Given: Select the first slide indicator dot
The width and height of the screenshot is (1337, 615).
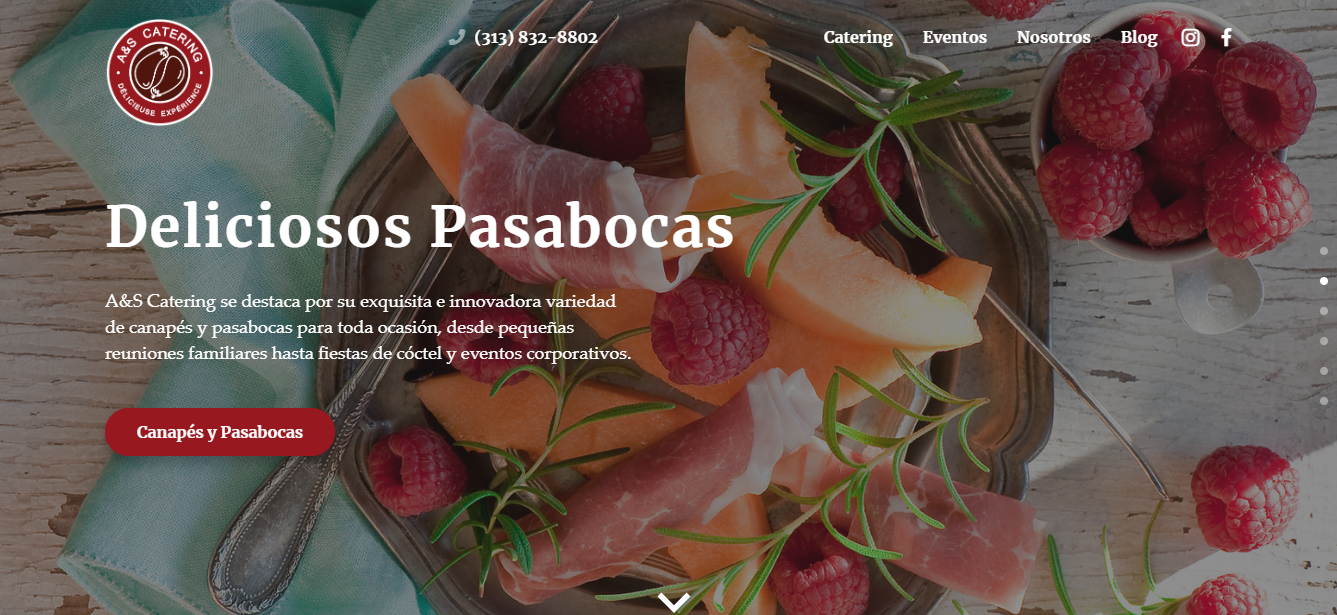Looking at the screenshot, I should (1324, 251).
